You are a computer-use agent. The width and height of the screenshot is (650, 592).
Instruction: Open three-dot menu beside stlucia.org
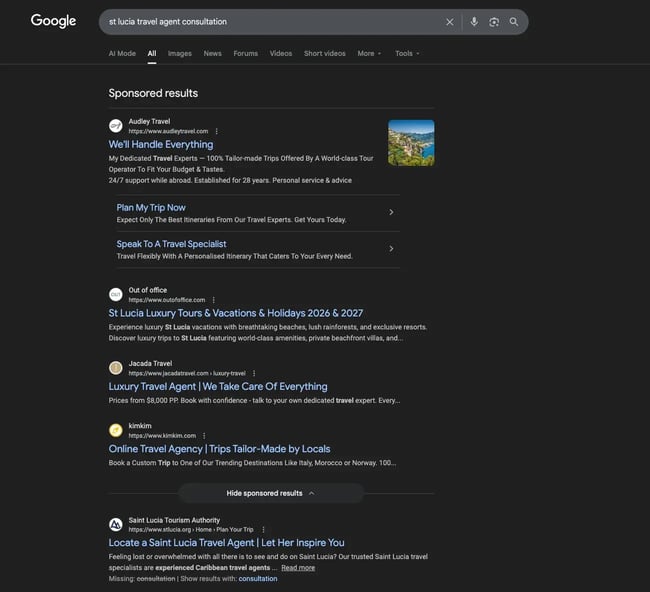[263, 530]
